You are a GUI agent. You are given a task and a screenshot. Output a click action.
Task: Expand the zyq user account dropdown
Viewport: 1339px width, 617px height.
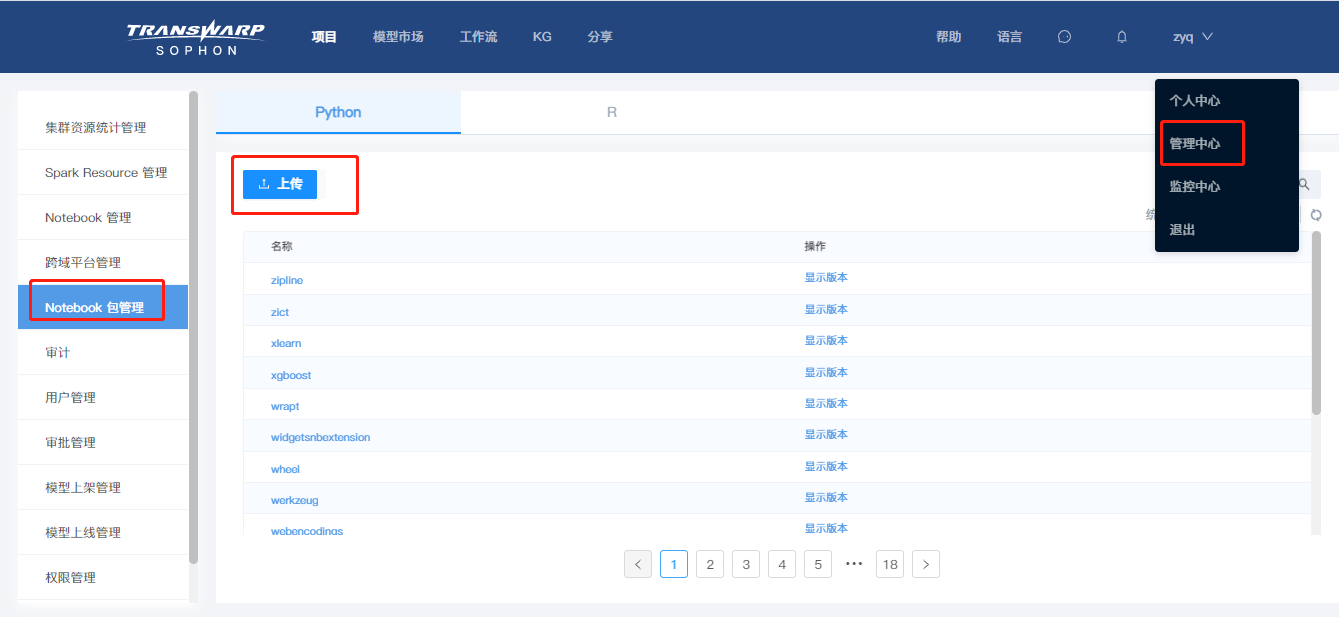(1191, 36)
